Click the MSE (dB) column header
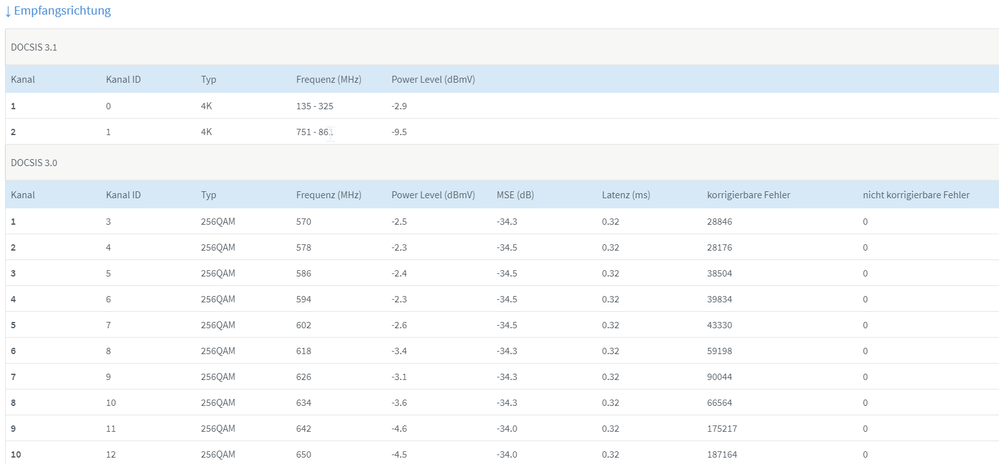The height and width of the screenshot is (464, 999). click(x=515, y=195)
